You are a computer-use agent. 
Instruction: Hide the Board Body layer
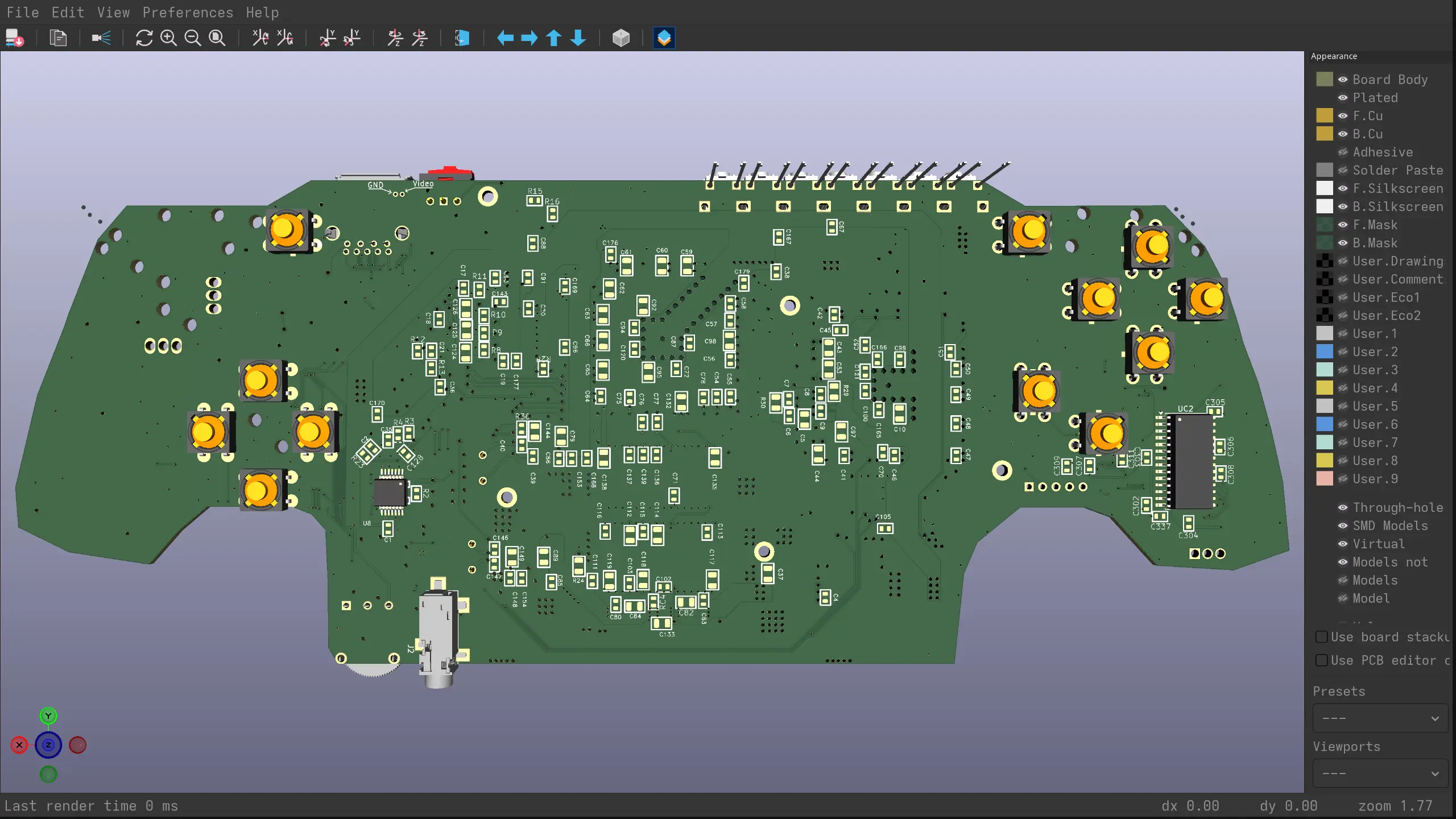(x=1343, y=80)
